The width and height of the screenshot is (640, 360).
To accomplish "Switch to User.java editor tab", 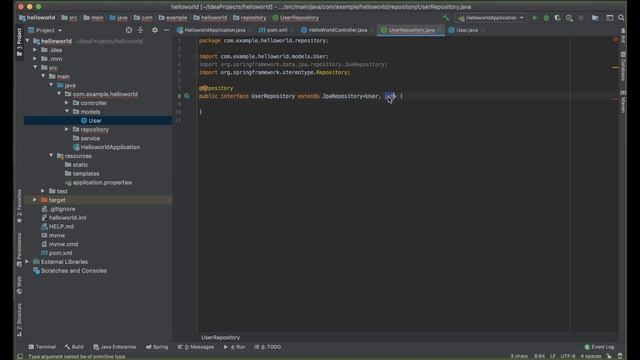I will (x=463, y=30).
